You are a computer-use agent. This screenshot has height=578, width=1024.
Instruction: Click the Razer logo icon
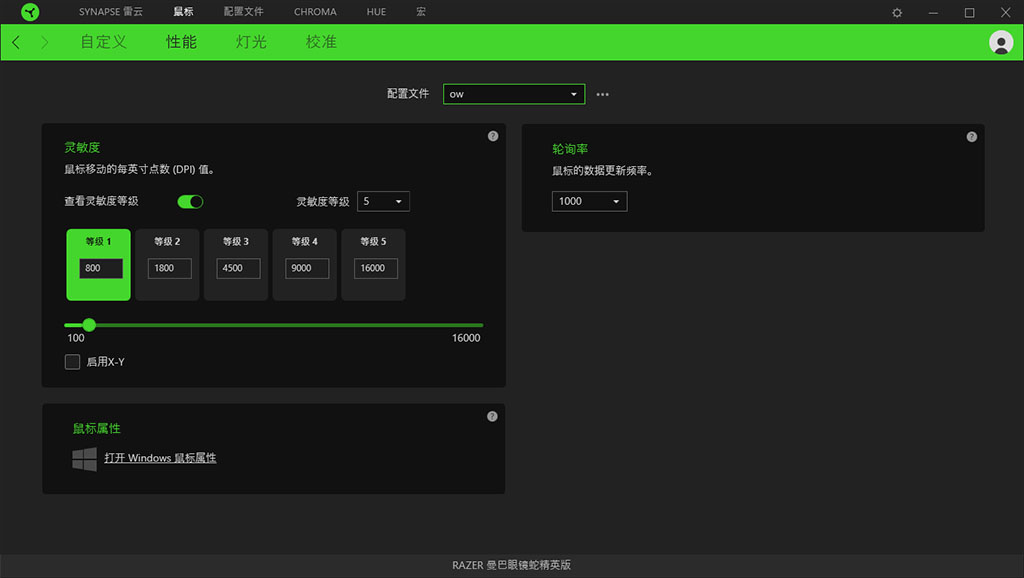tap(30, 12)
